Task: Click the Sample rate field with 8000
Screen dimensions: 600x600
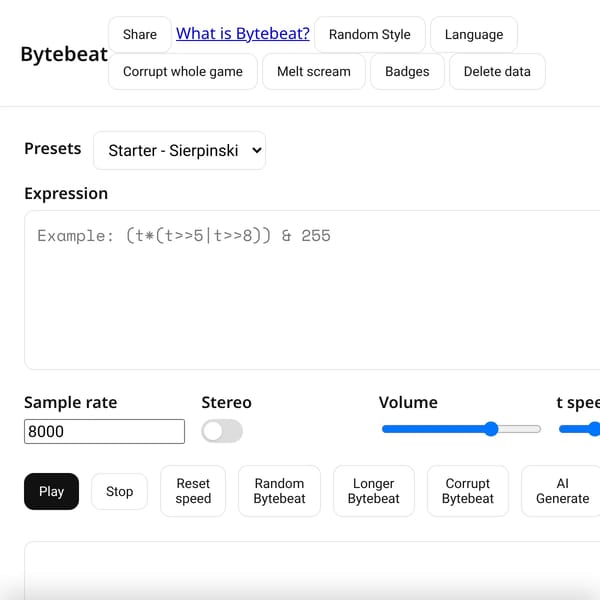Action: (x=104, y=431)
